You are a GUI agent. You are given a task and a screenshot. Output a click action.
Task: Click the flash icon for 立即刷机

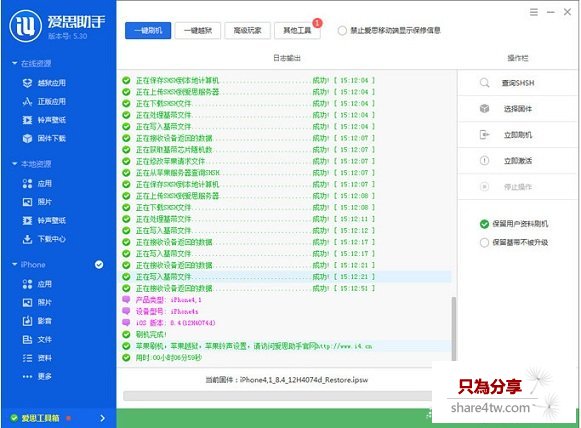tap(485, 135)
